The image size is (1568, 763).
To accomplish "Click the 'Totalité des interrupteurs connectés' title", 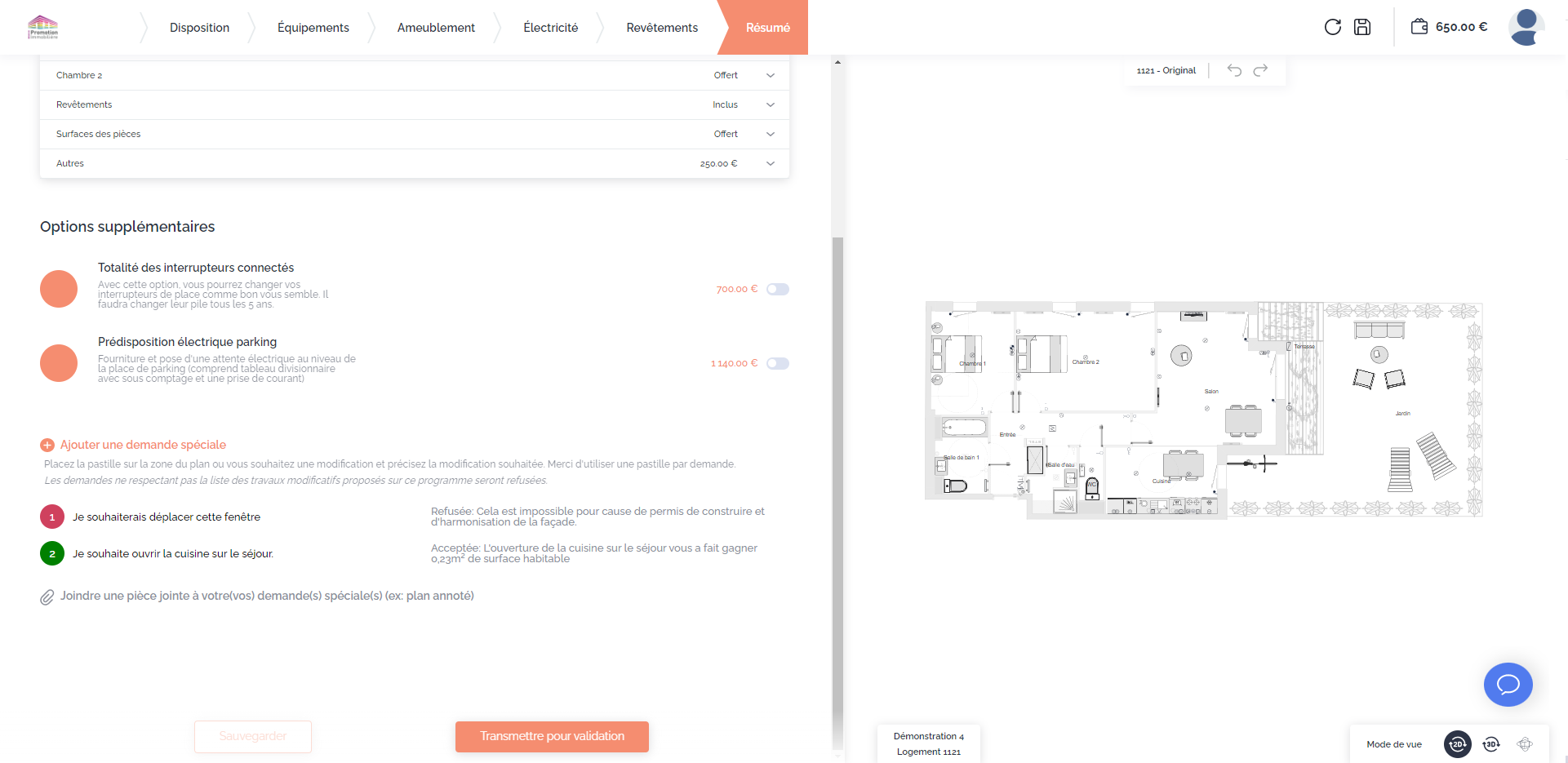I will (x=196, y=268).
